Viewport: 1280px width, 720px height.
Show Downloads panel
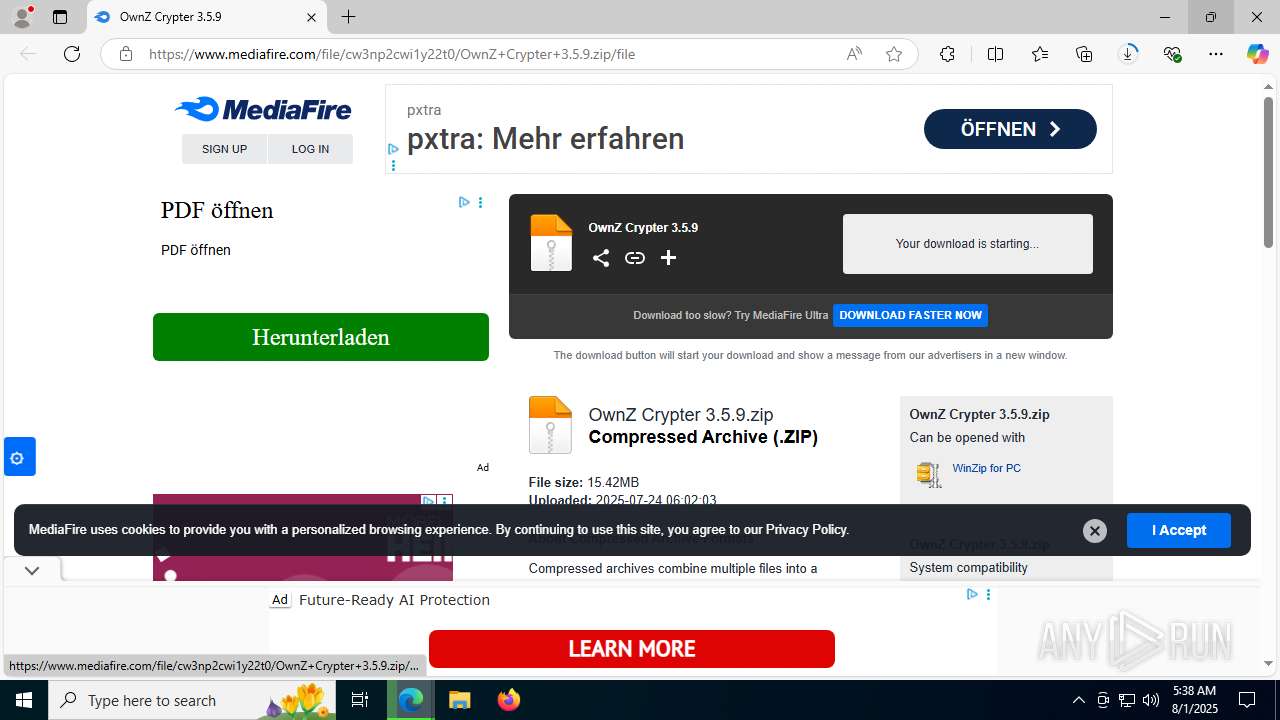tap(1128, 54)
